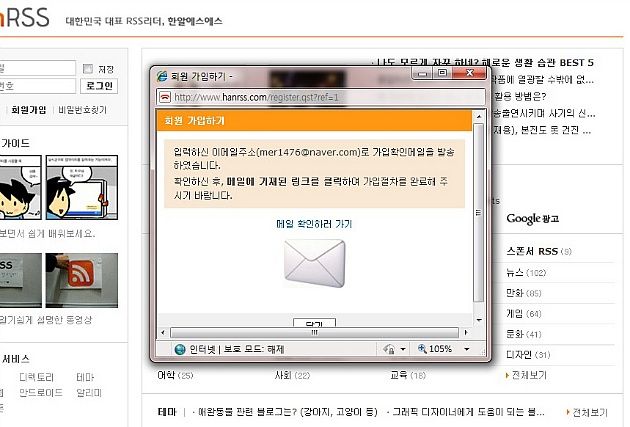Open the 교육 (18) category

coord(408,375)
